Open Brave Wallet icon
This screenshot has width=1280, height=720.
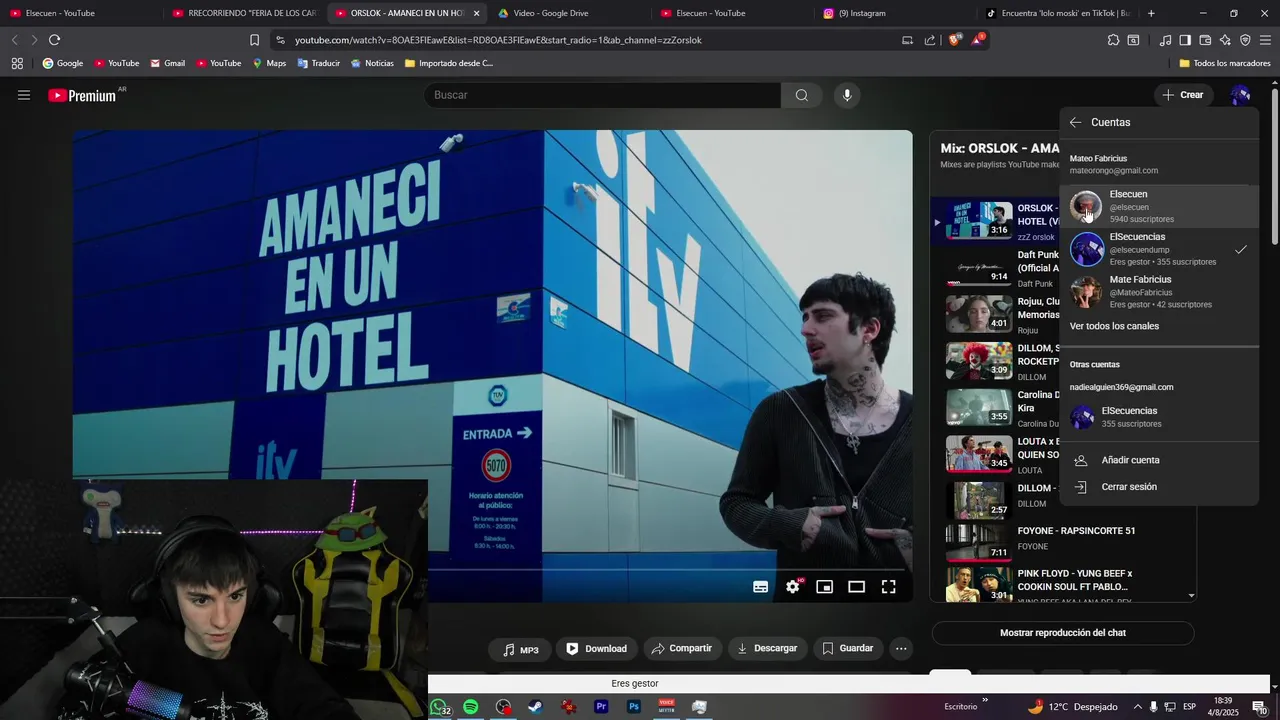coord(1205,40)
